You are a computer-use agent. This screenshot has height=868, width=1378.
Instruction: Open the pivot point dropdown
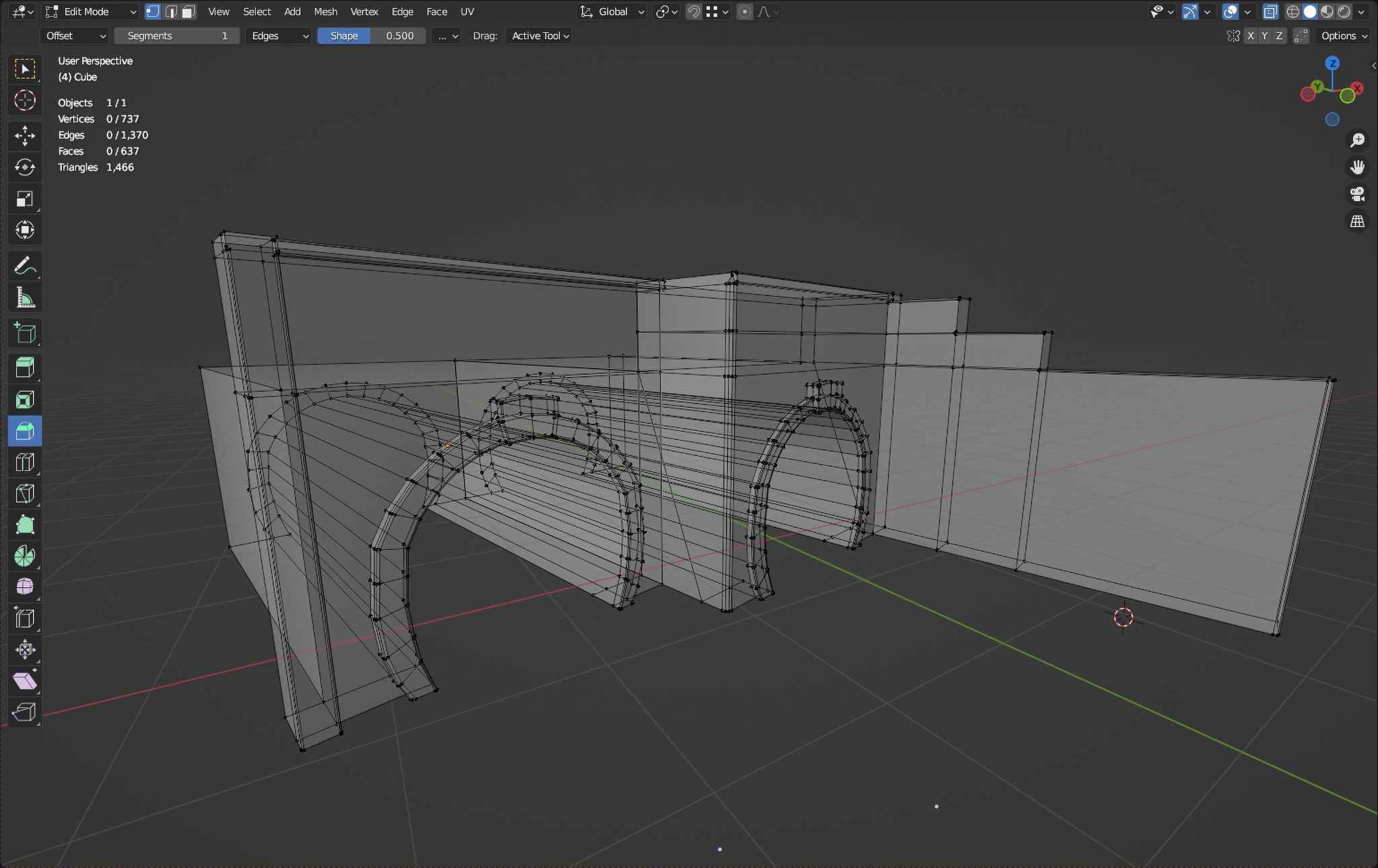pyautogui.click(x=666, y=11)
